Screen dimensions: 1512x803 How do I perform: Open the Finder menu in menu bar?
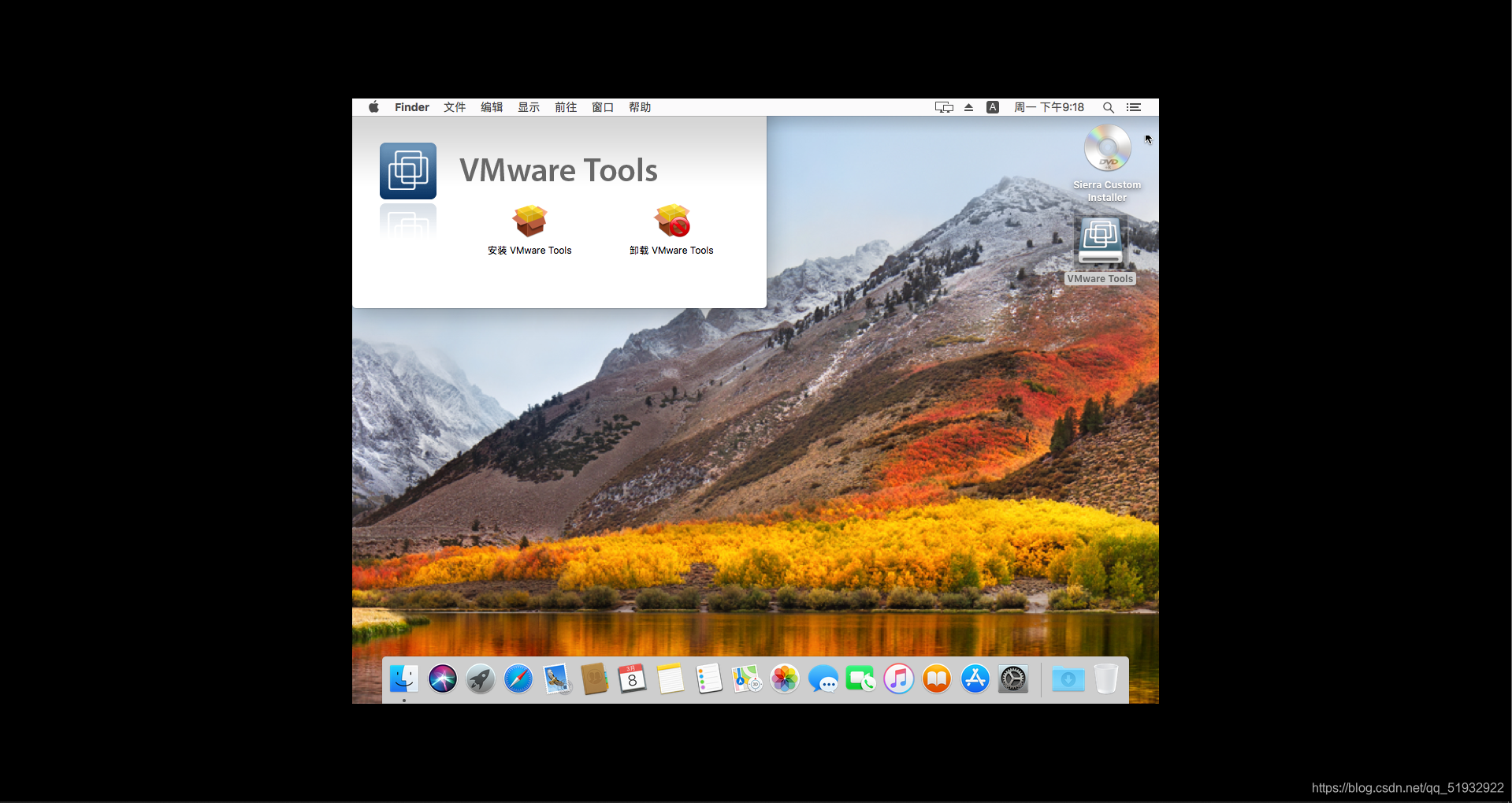[x=412, y=107]
